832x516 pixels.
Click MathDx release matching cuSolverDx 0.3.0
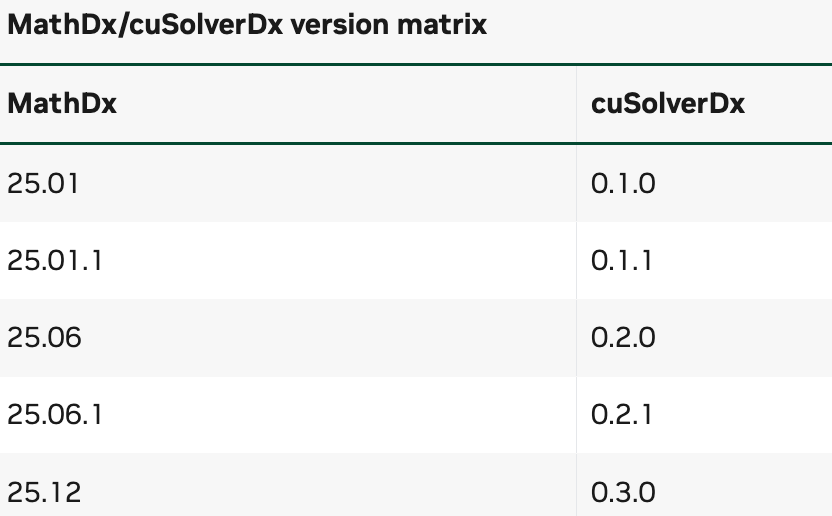[x=44, y=492]
